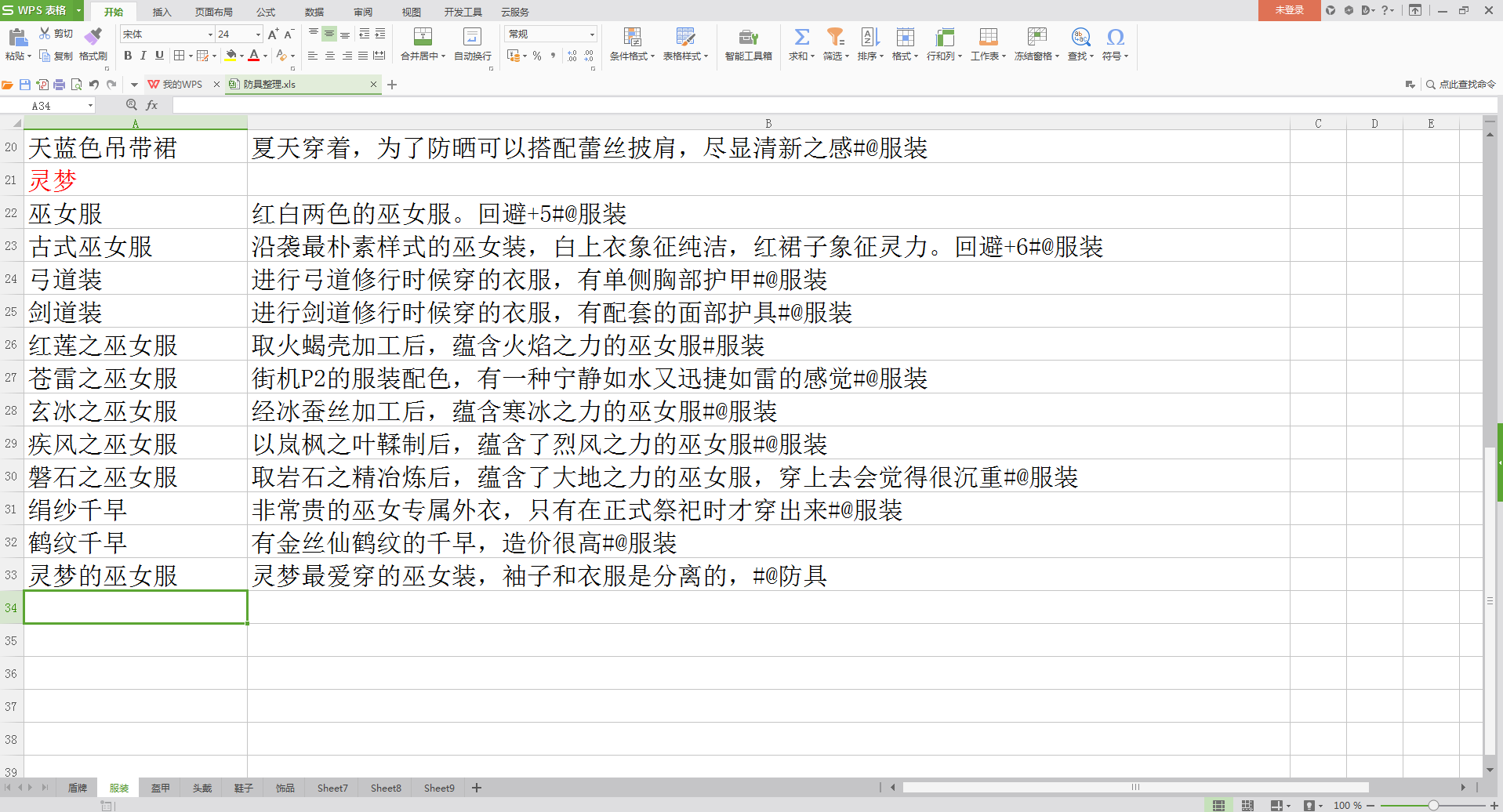The image size is (1503, 812).
Task: Open the Insert (插入) ribbon tab
Action: (162, 12)
